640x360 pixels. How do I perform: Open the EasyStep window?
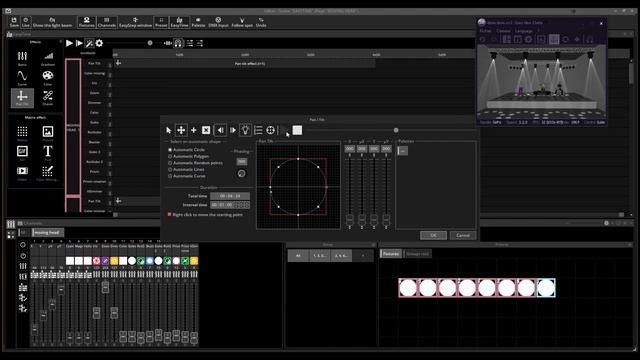click(x=136, y=22)
